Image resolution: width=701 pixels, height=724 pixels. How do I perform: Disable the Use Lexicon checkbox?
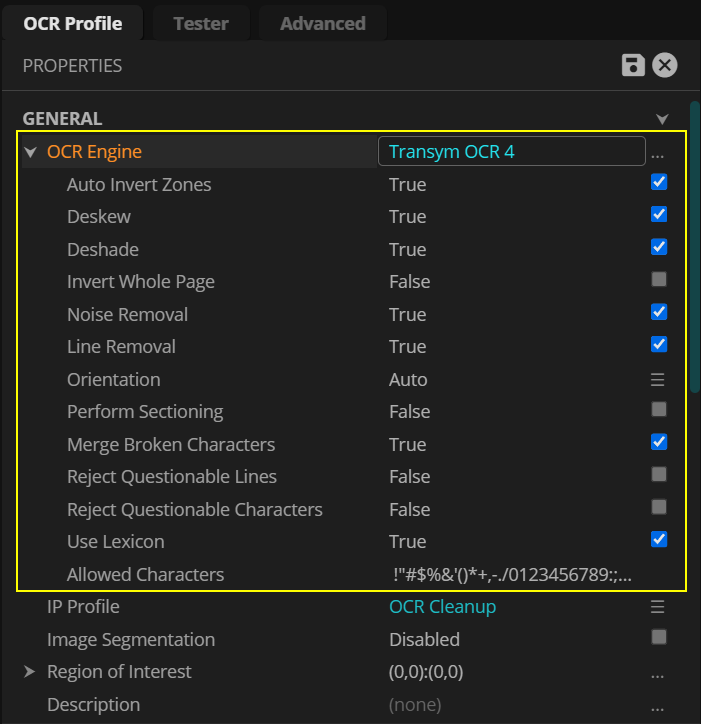pyautogui.click(x=659, y=539)
